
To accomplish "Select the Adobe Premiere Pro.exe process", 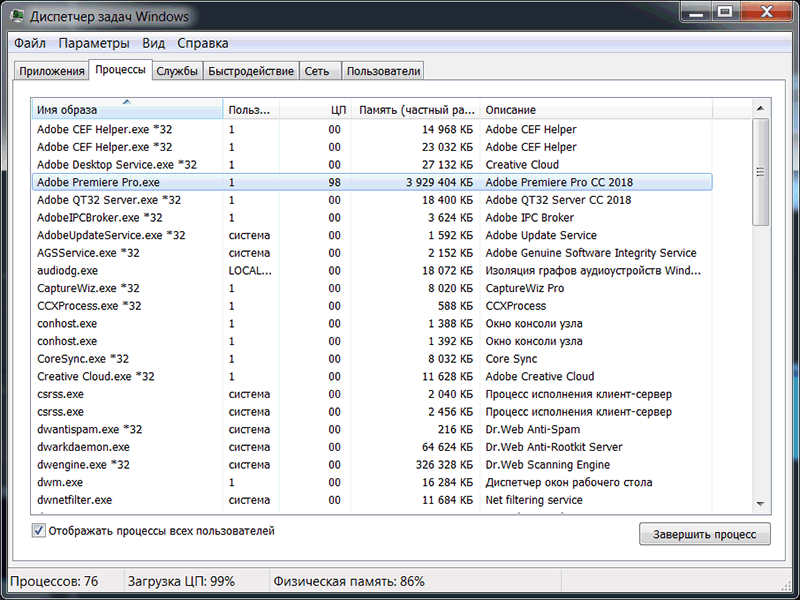I will tap(372, 182).
